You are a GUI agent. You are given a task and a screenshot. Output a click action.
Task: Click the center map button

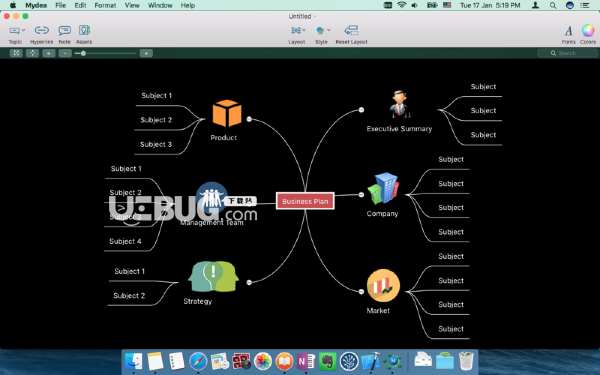tap(33, 53)
